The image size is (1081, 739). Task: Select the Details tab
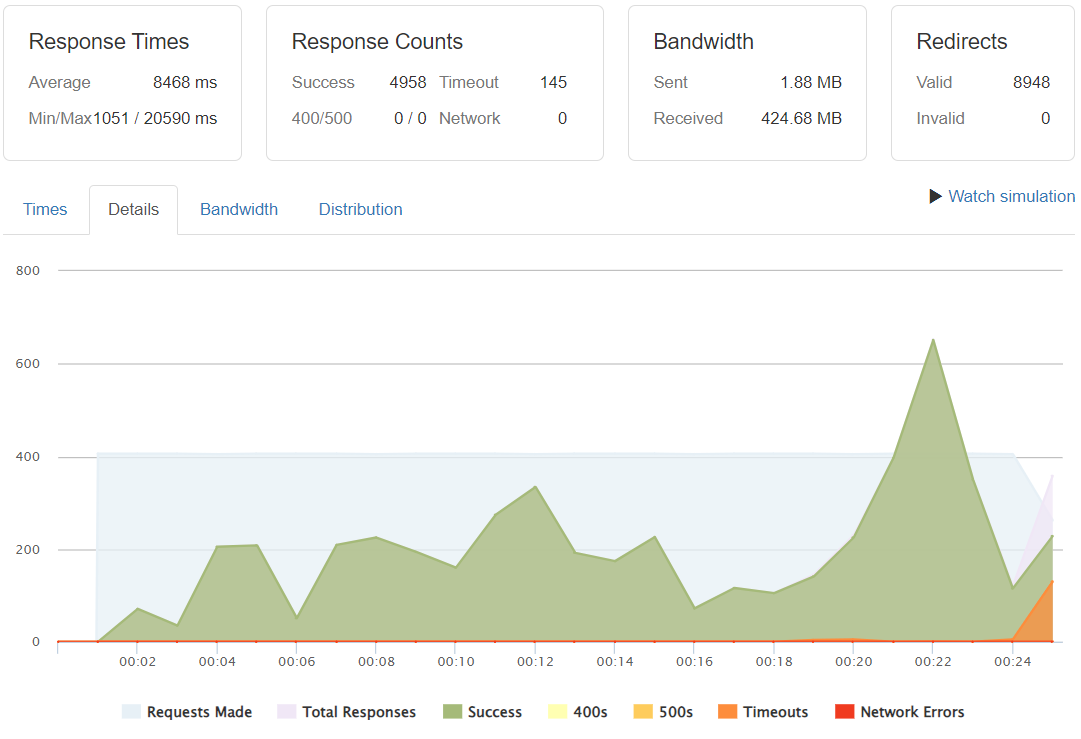coord(133,209)
